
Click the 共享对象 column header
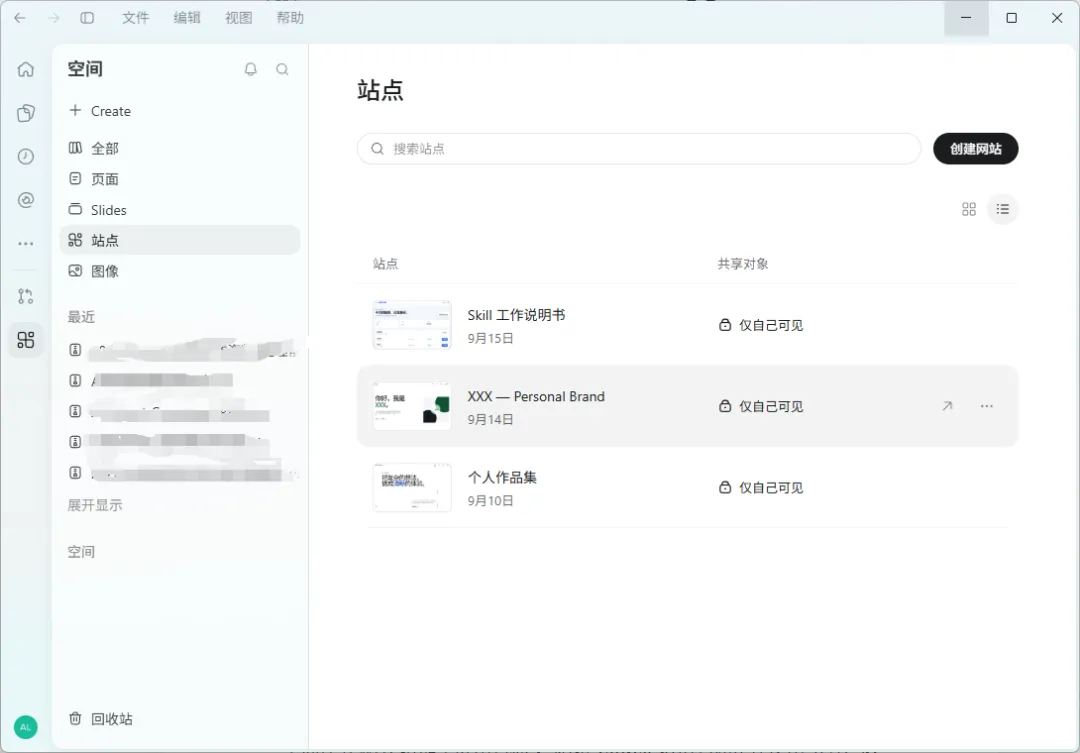(742, 264)
